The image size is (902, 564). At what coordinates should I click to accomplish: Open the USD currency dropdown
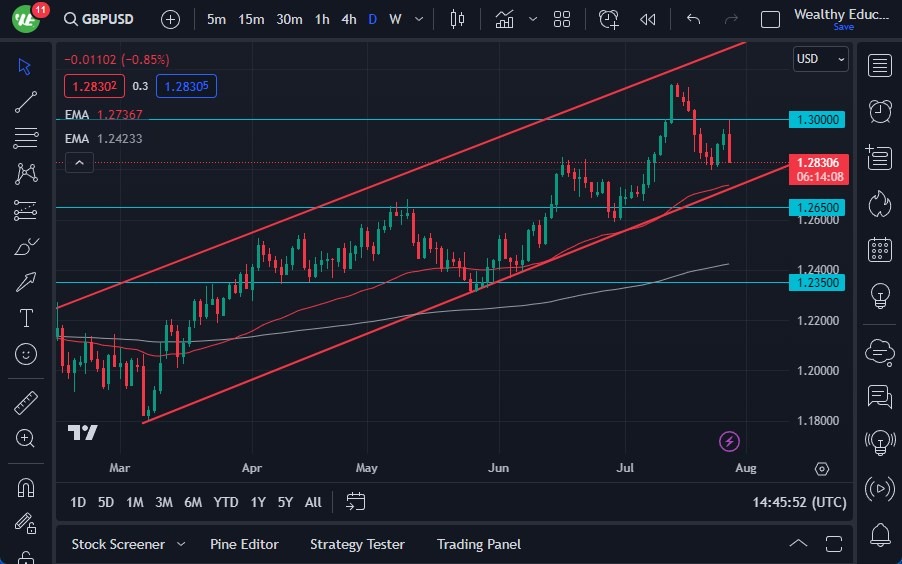[x=820, y=59]
